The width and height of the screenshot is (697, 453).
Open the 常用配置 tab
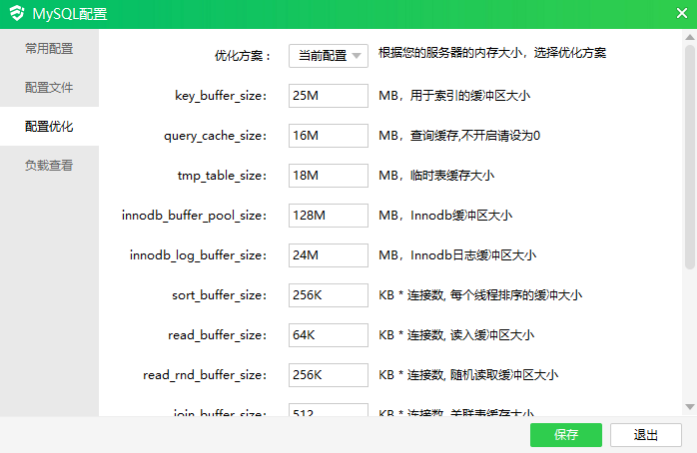49,48
